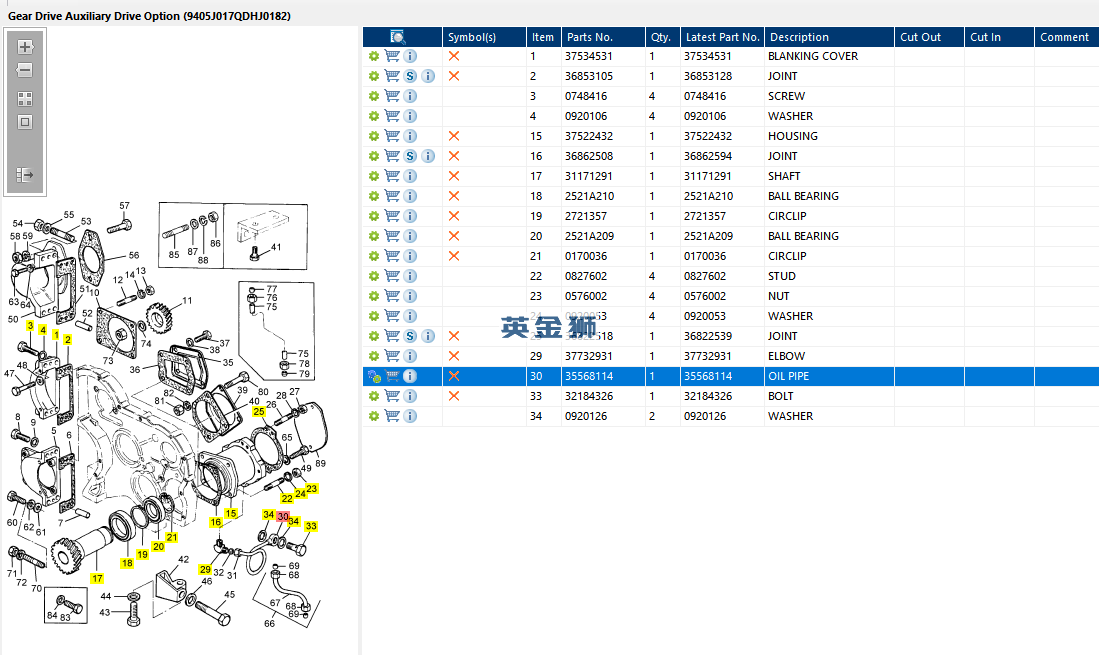
Task: Click callout 18 on the diagram
Action: click(127, 563)
